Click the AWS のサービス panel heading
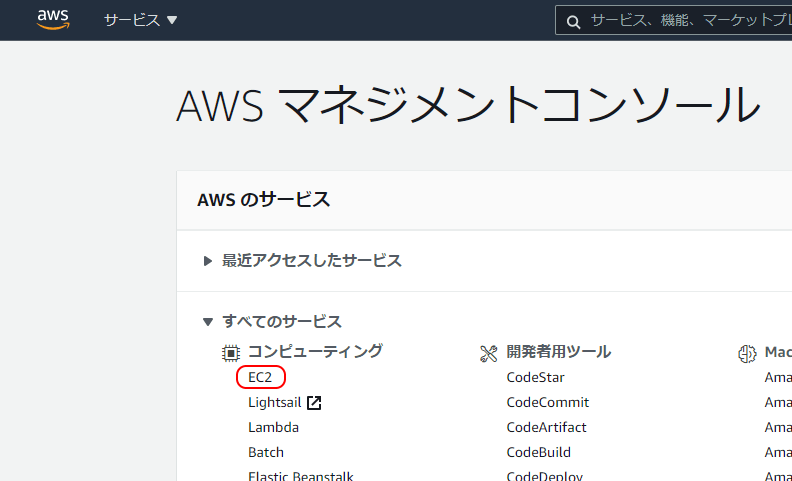 (264, 200)
